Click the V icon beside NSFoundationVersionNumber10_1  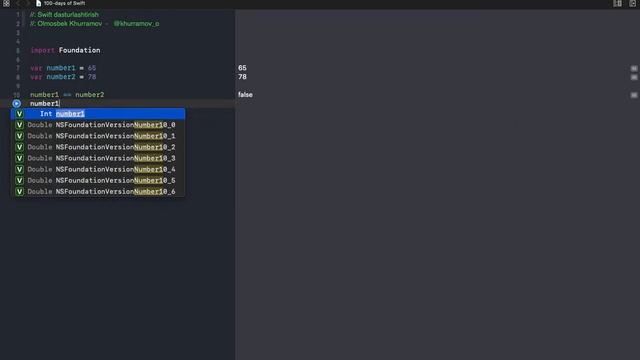click(19, 136)
